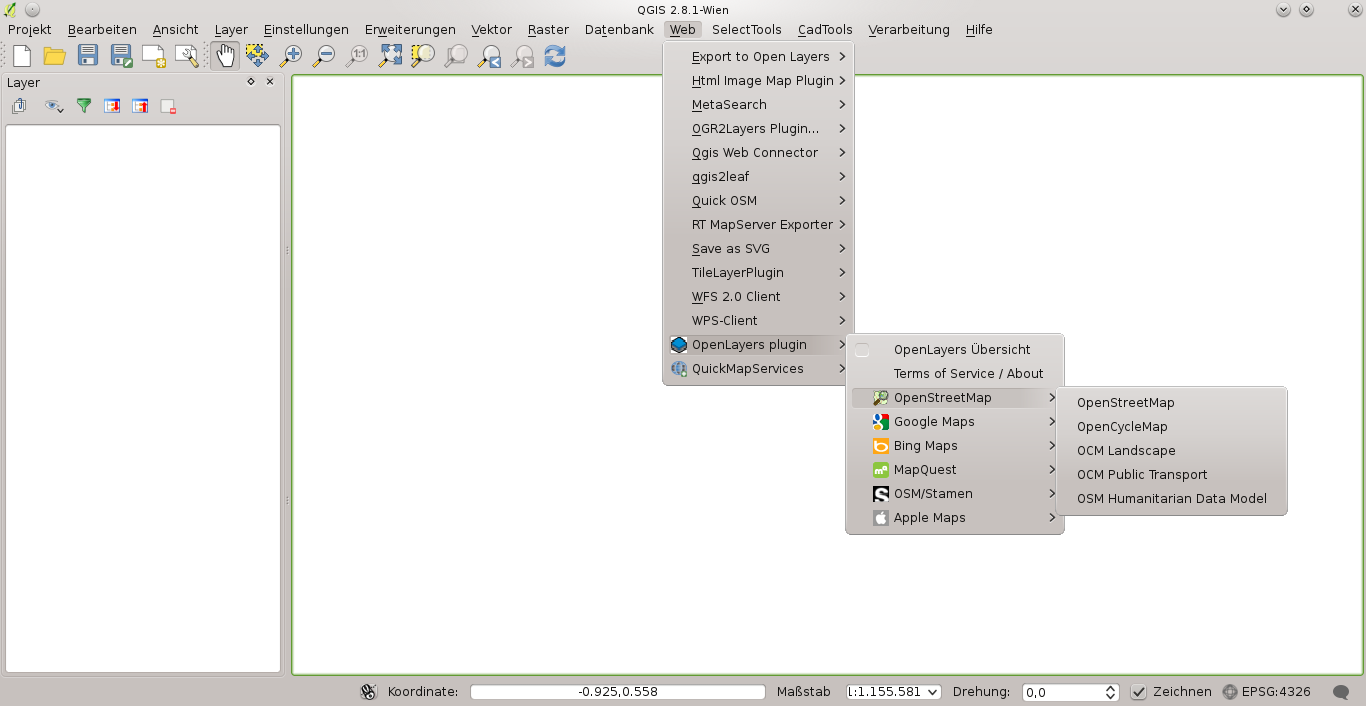Click the QGIS window menu title-bar icon
Image resolution: width=1366 pixels, height=706 pixels.
(11, 9)
